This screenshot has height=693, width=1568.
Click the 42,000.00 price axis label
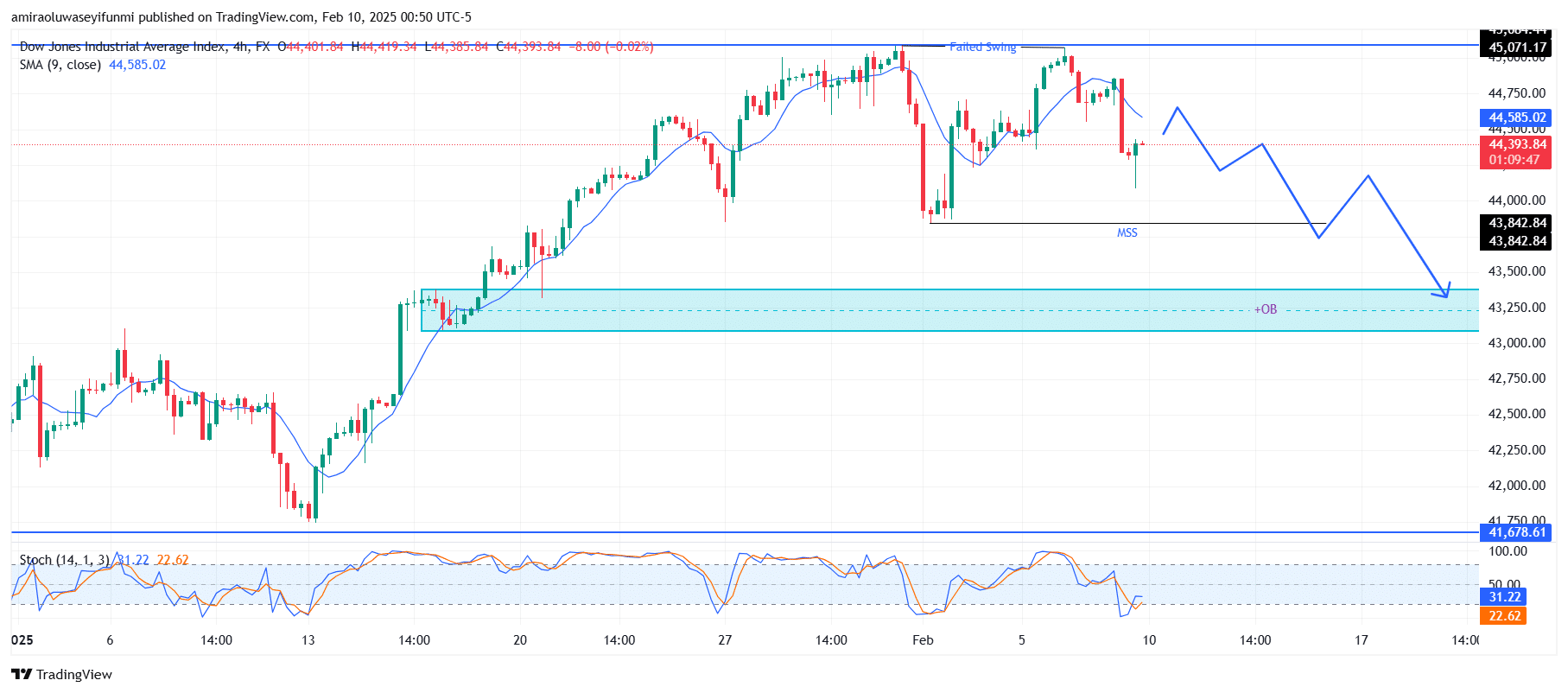tap(1516, 486)
